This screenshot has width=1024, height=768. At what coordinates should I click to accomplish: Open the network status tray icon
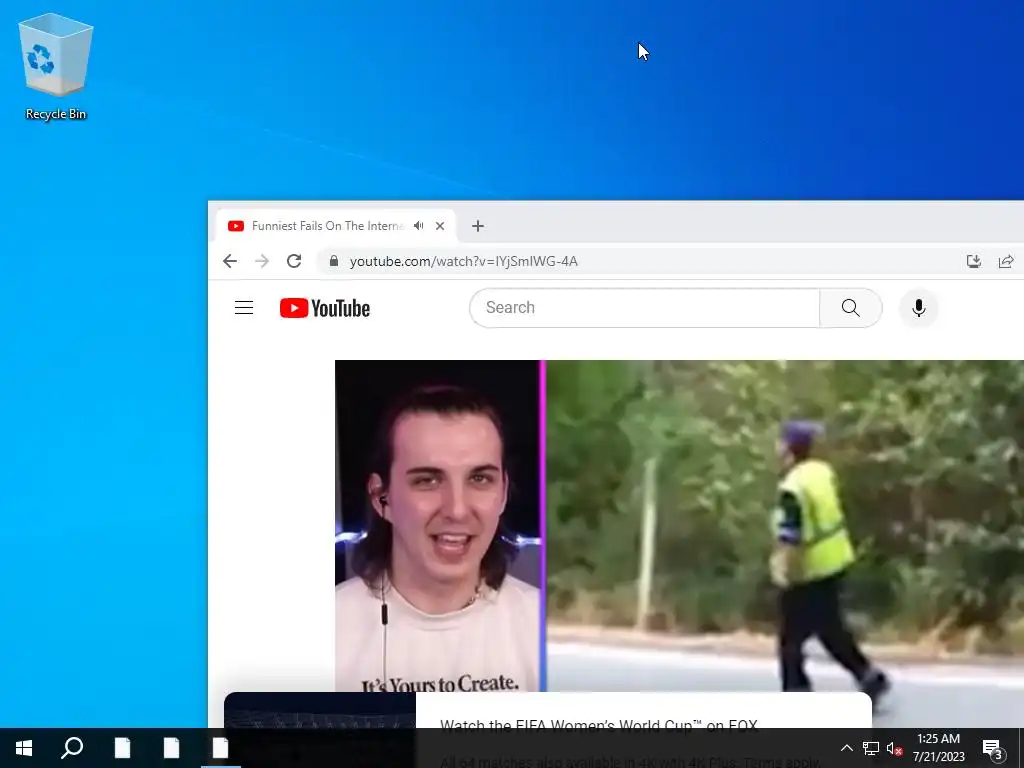point(871,748)
